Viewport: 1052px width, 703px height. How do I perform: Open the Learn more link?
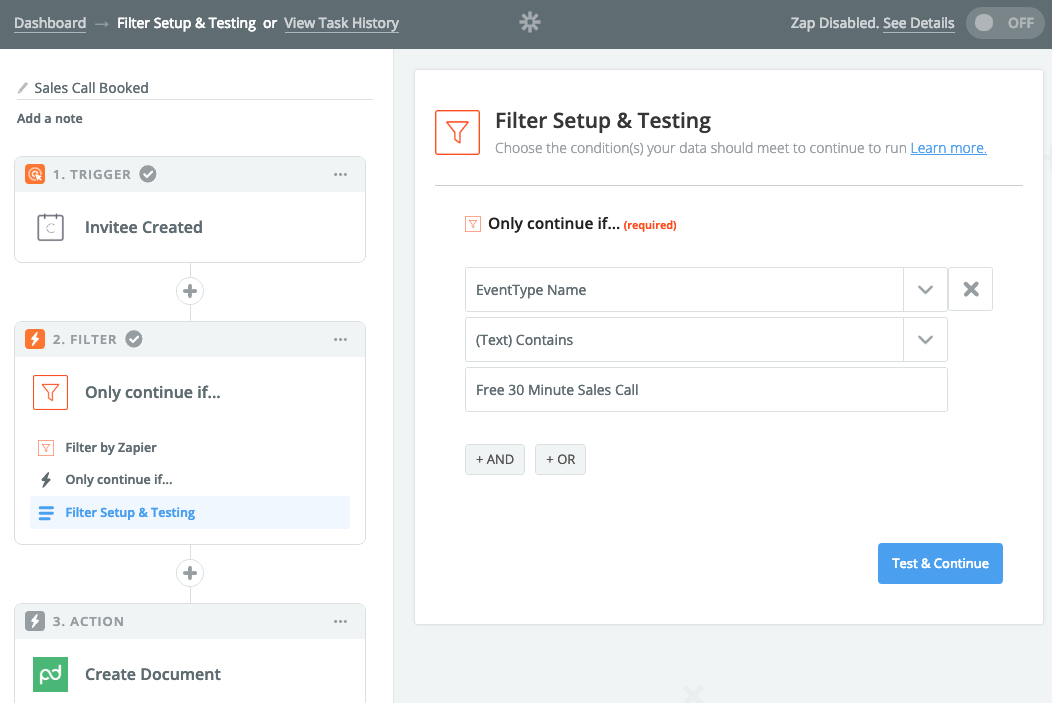pyautogui.click(x=948, y=148)
